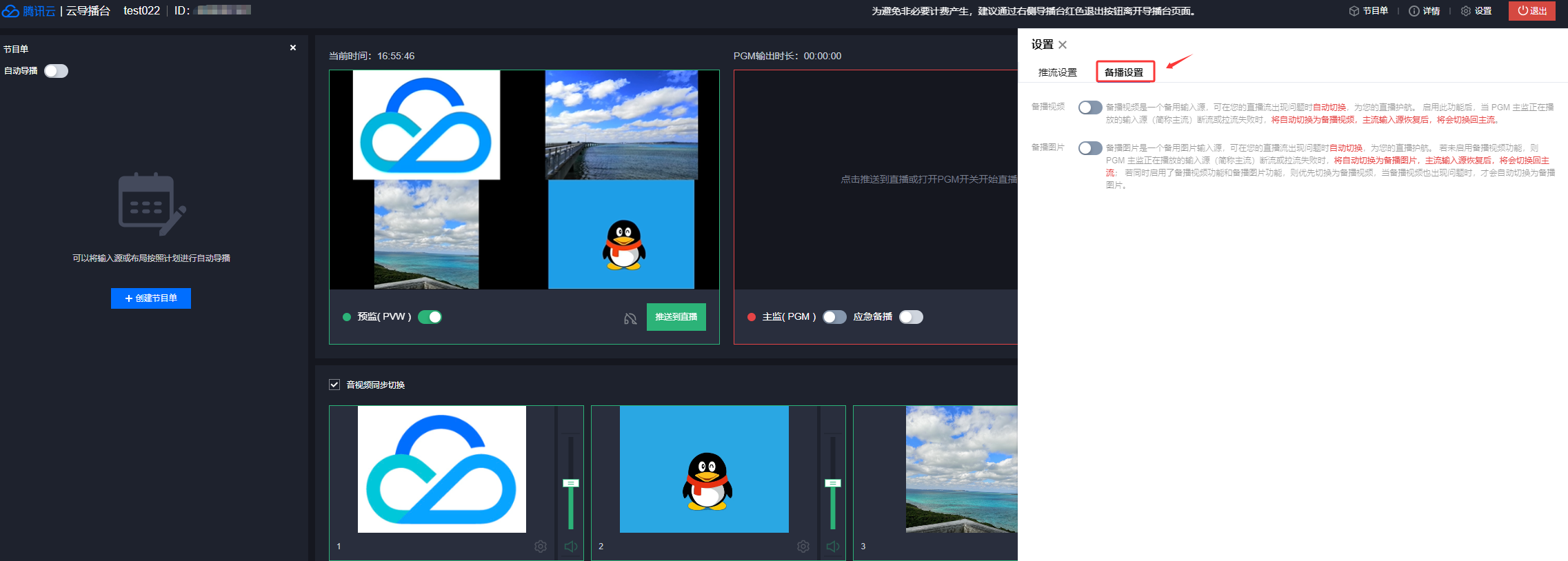Open settings gear for input source 1
The image size is (1568, 561).
pos(541,547)
